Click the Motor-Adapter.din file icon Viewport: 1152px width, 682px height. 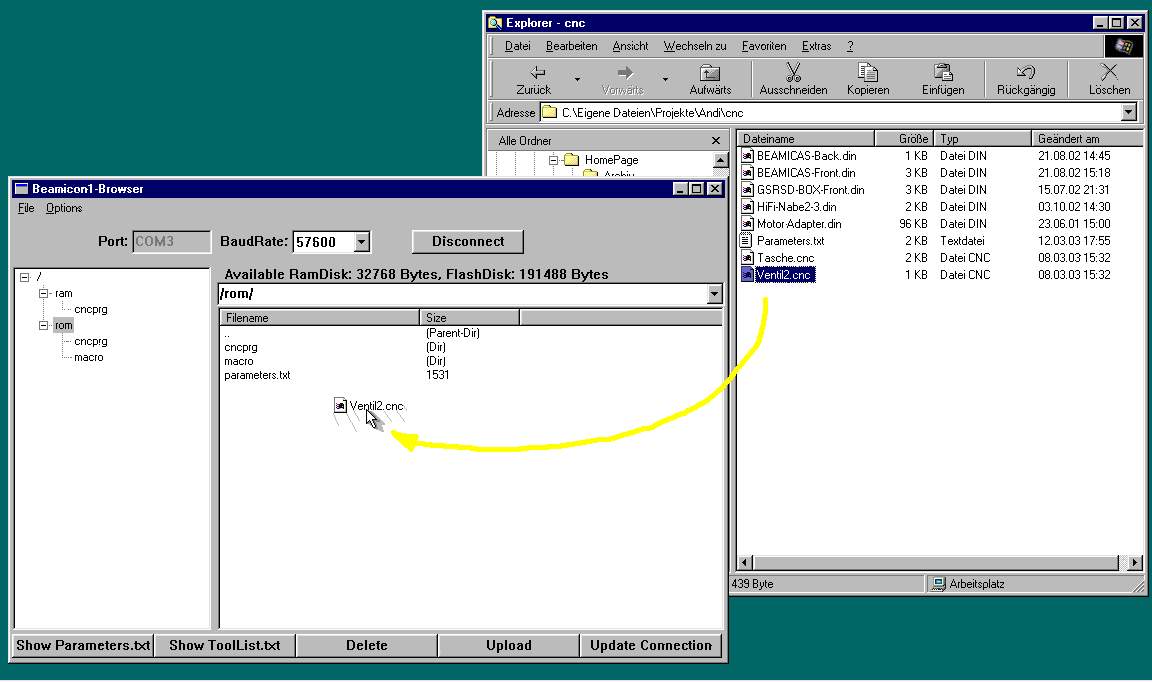(x=747, y=223)
